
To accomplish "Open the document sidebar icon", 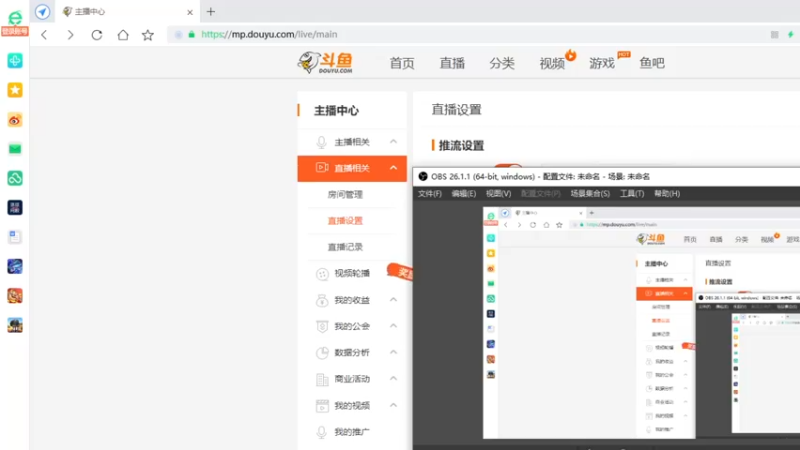I will pyautogui.click(x=15, y=237).
